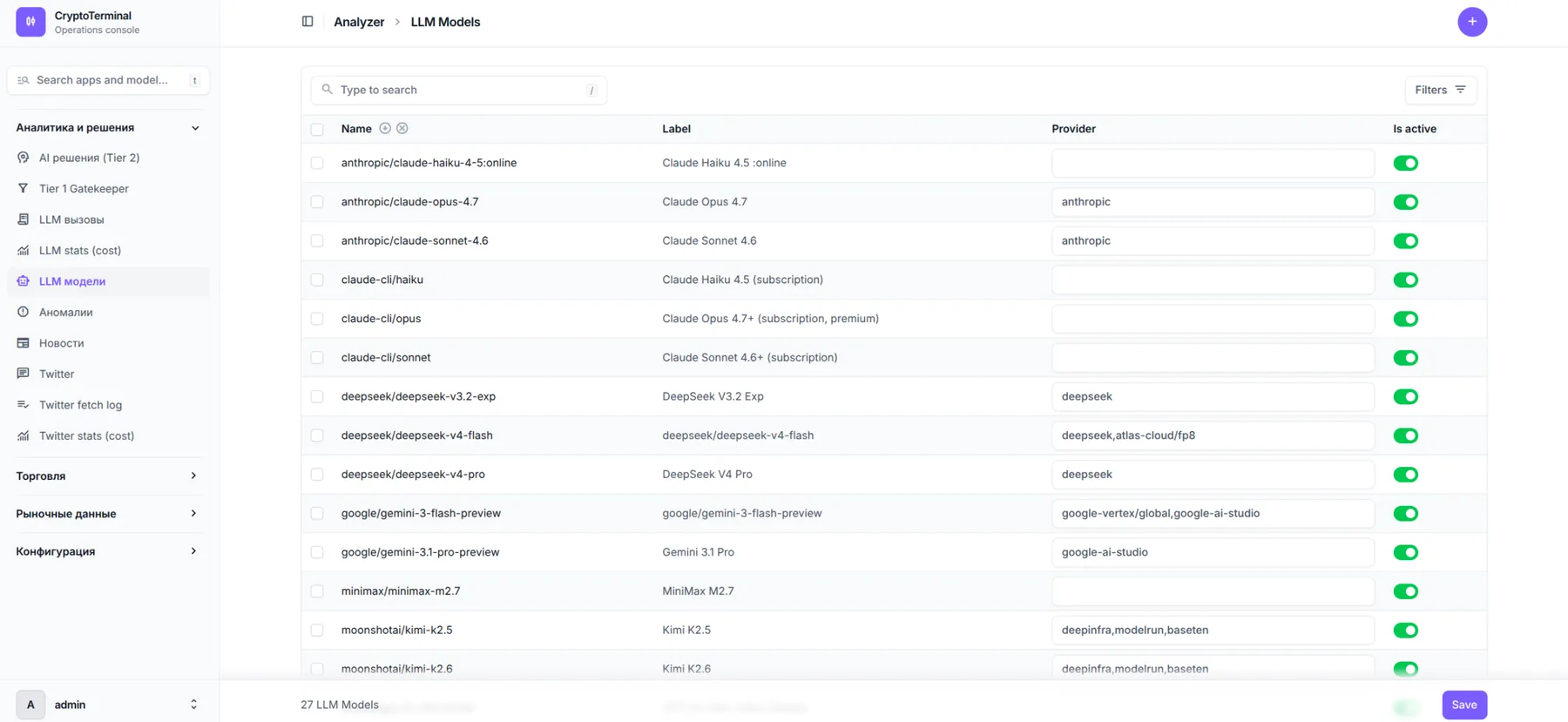
Task: Disable the claude-cli/opus active toggle
Action: click(1405, 319)
